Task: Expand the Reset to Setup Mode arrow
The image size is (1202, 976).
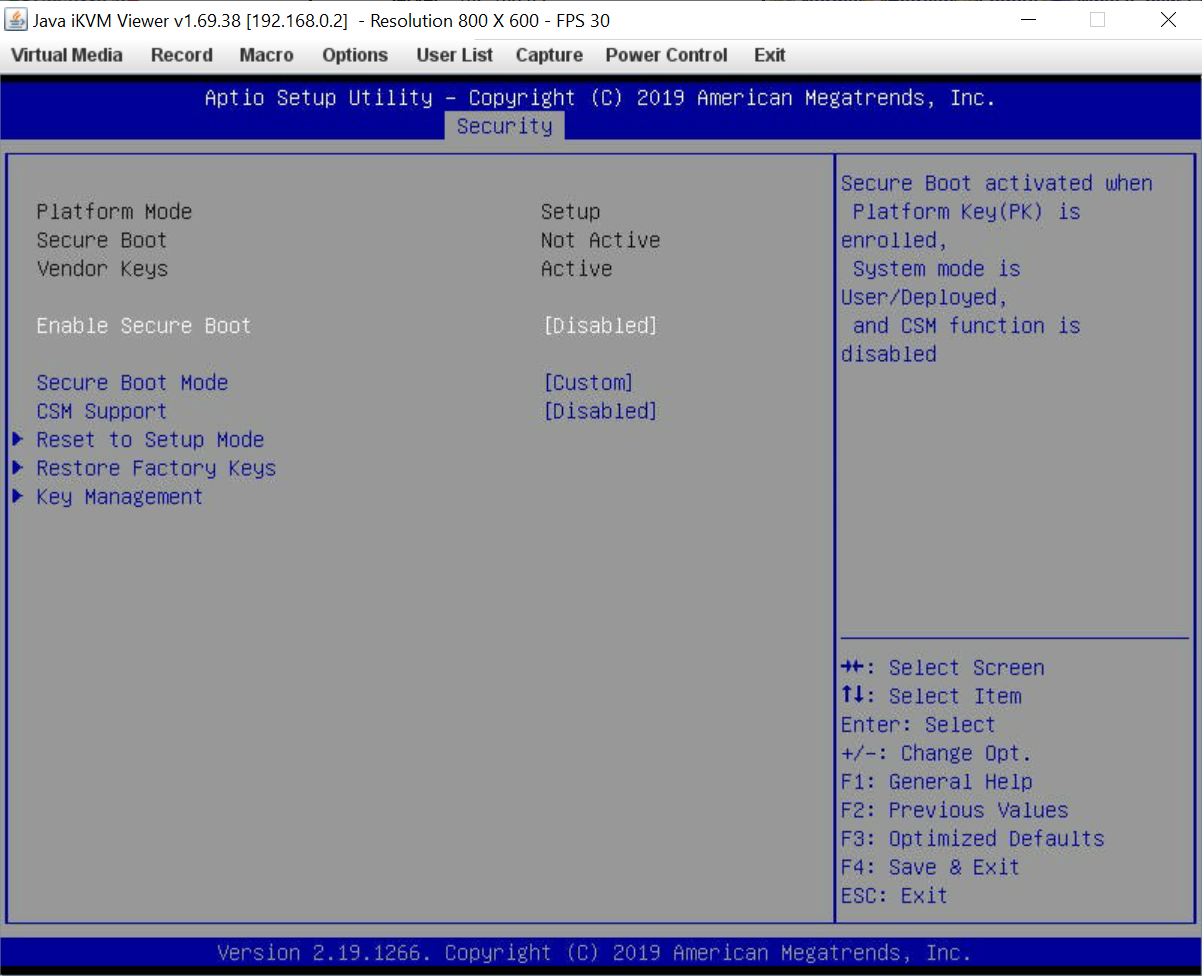Action: [x=17, y=439]
